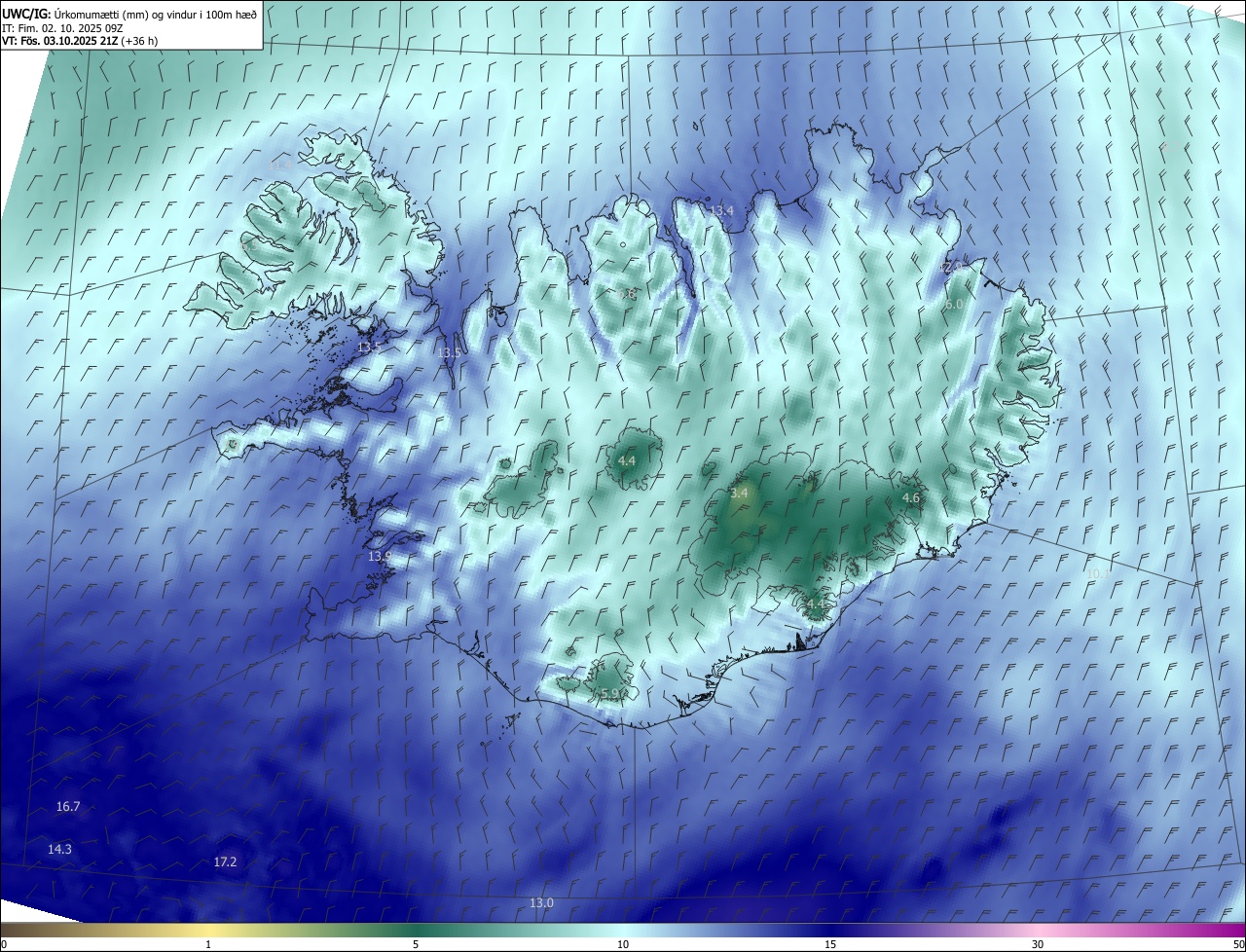Click the 10.1 value off the southeast coast
The height and width of the screenshot is (952, 1246).
coord(1098,574)
